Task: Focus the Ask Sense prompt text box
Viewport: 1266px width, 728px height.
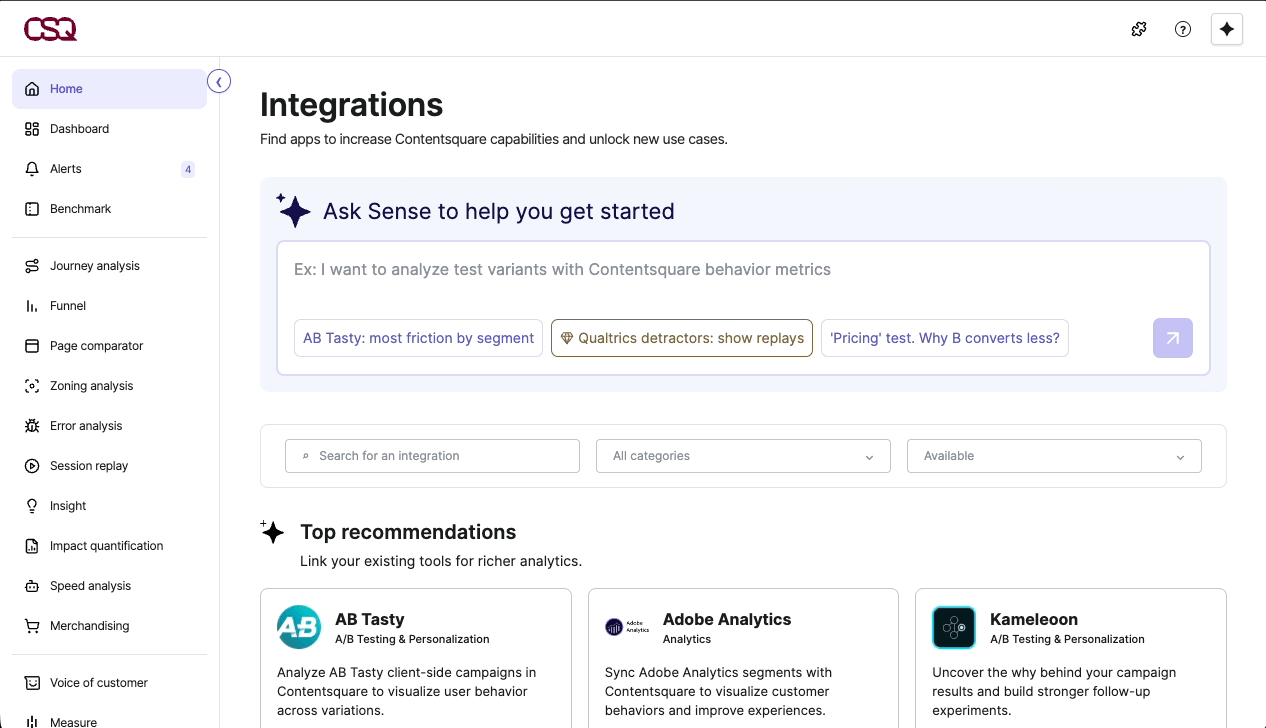Action: click(743, 270)
